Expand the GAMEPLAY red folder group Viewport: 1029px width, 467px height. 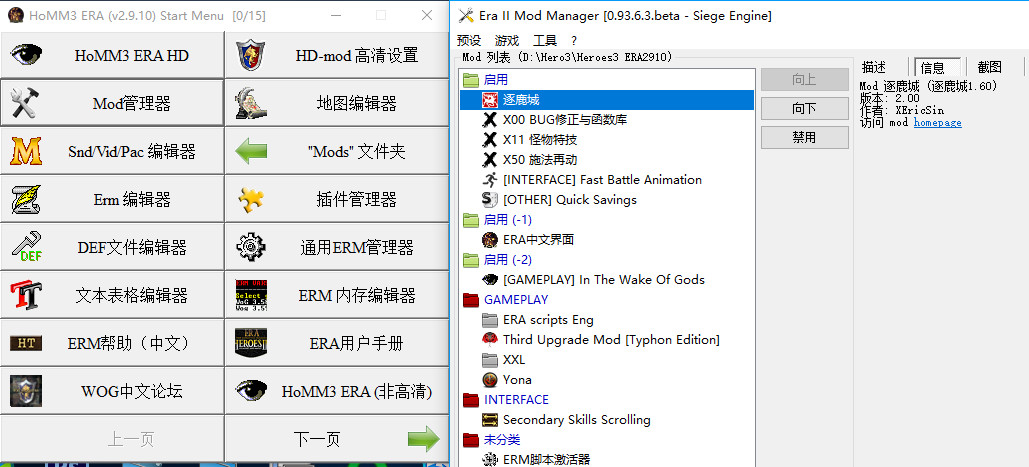[471, 300]
